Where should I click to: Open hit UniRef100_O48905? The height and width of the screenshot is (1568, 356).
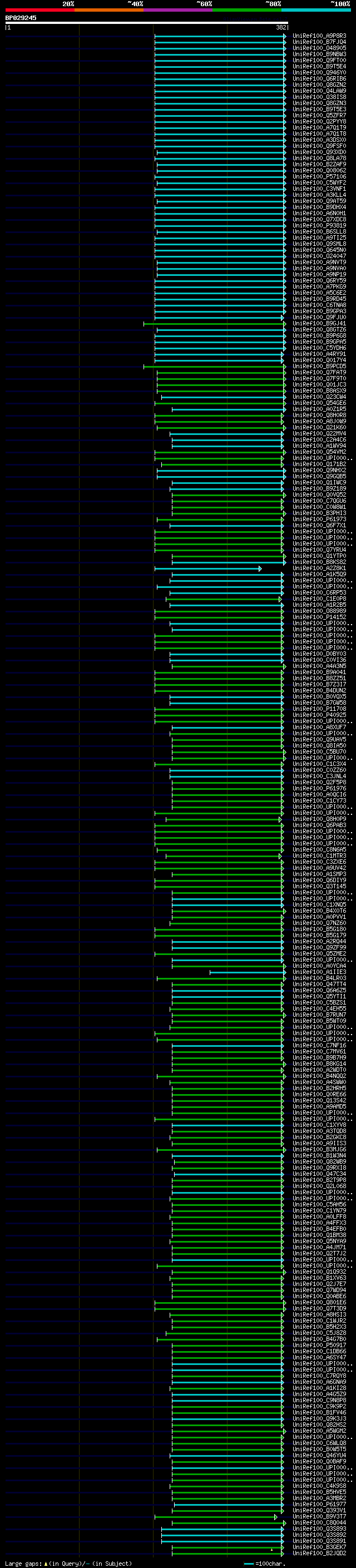click(319, 48)
